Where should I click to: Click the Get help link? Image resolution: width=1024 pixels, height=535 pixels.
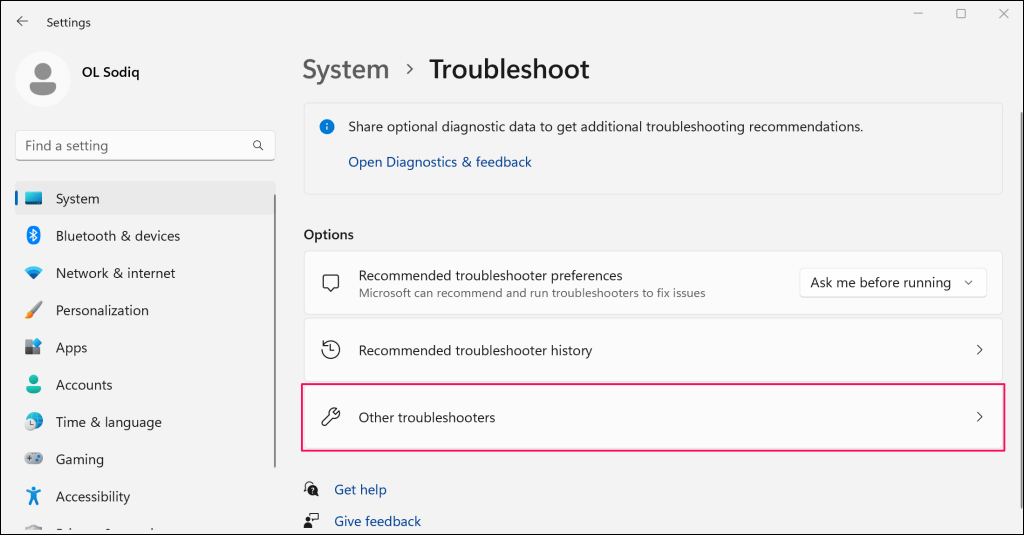point(360,490)
